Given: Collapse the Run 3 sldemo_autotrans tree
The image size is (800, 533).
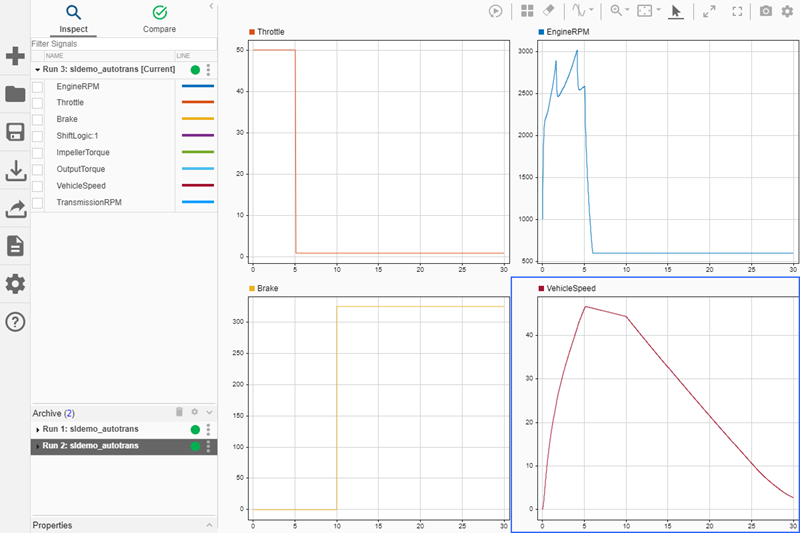Looking at the screenshot, I should [x=37, y=70].
